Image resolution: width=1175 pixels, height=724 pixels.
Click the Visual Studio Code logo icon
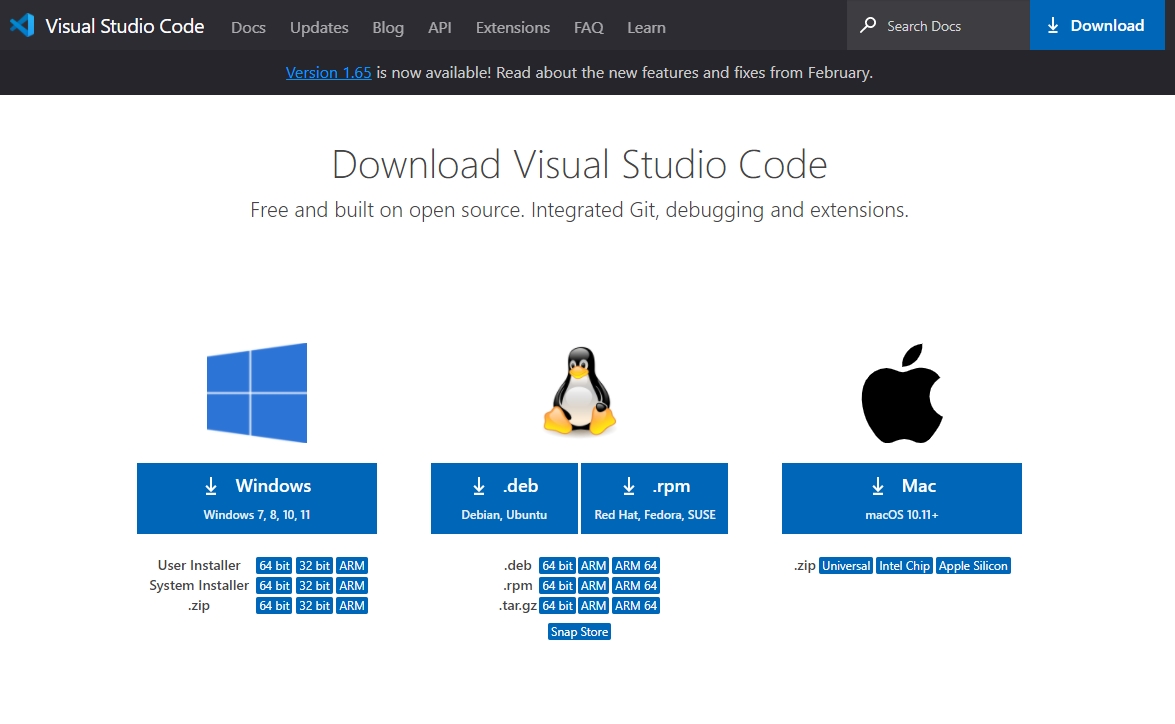(22, 26)
